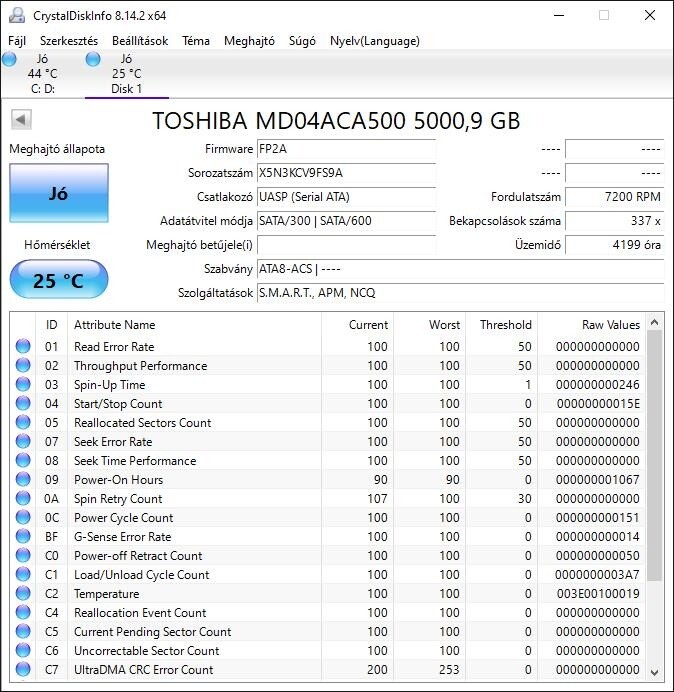Viewport: 674px width, 692px height.
Task: Click the blue health orb for Disk 1
Action: coord(93,59)
